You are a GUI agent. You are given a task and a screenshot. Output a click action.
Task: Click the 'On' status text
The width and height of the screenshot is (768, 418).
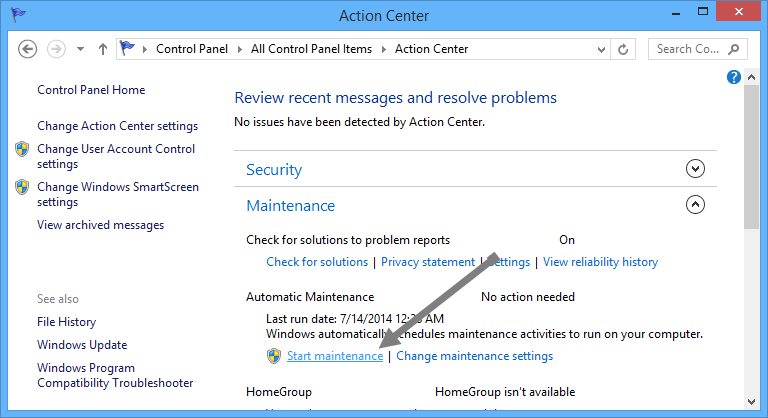[567, 240]
